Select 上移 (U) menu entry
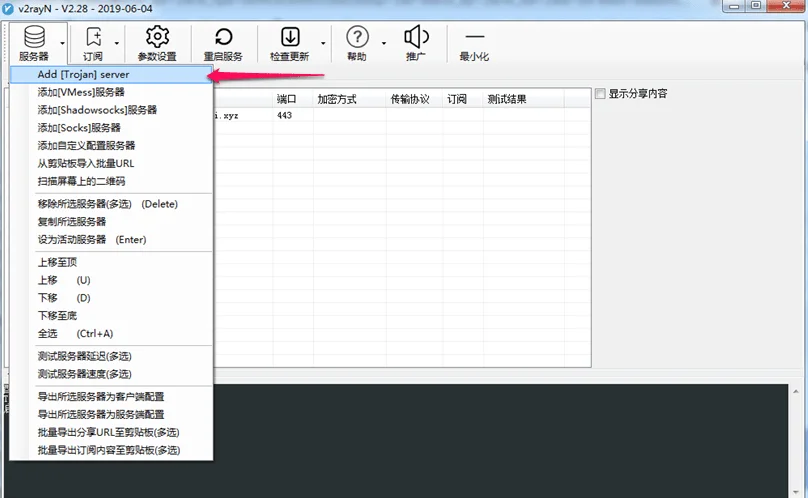The height and width of the screenshot is (498, 808). pyautogui.click(x=111, y=280)
